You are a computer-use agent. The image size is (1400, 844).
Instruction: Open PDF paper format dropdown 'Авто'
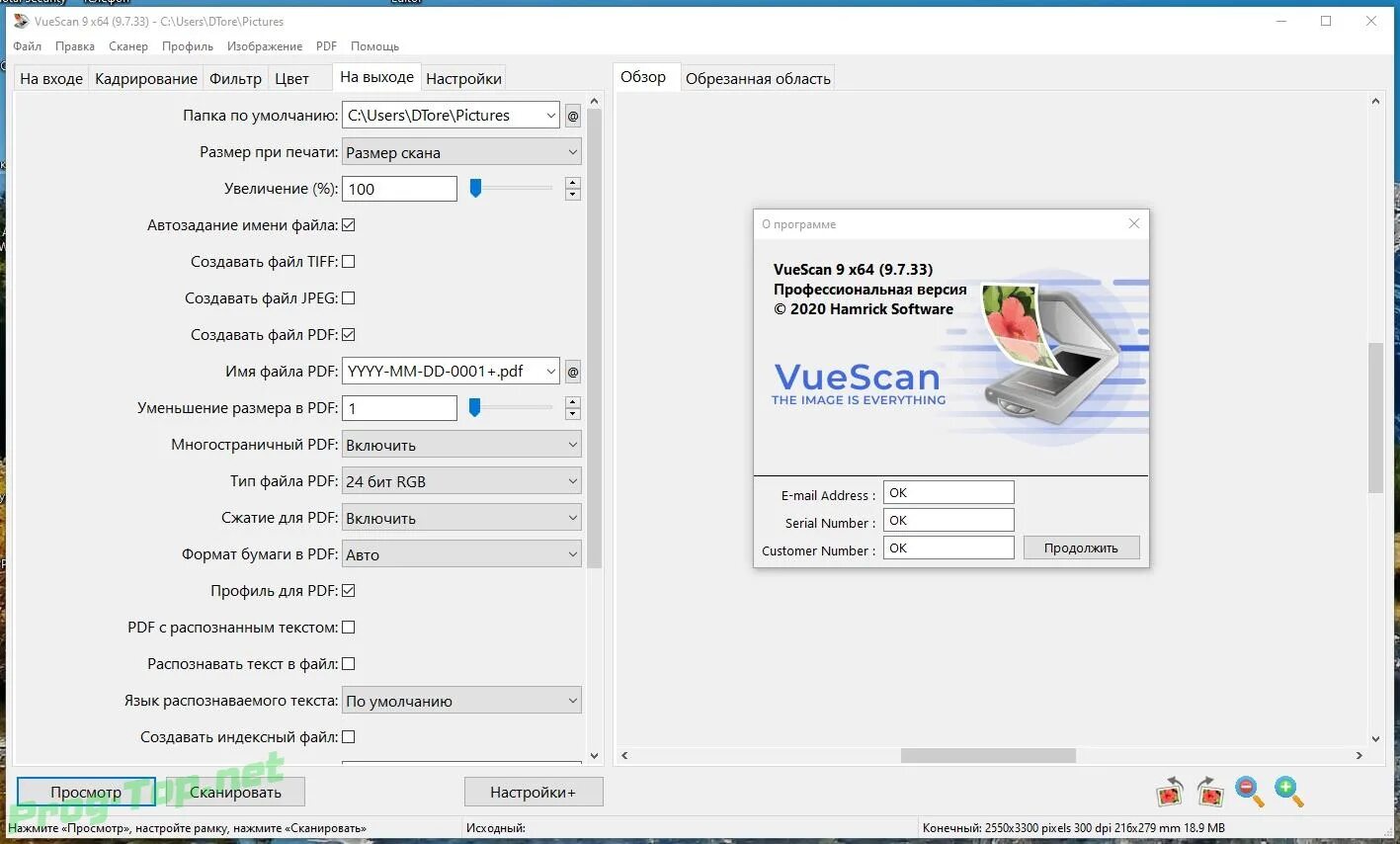click(x=461, y=554)
